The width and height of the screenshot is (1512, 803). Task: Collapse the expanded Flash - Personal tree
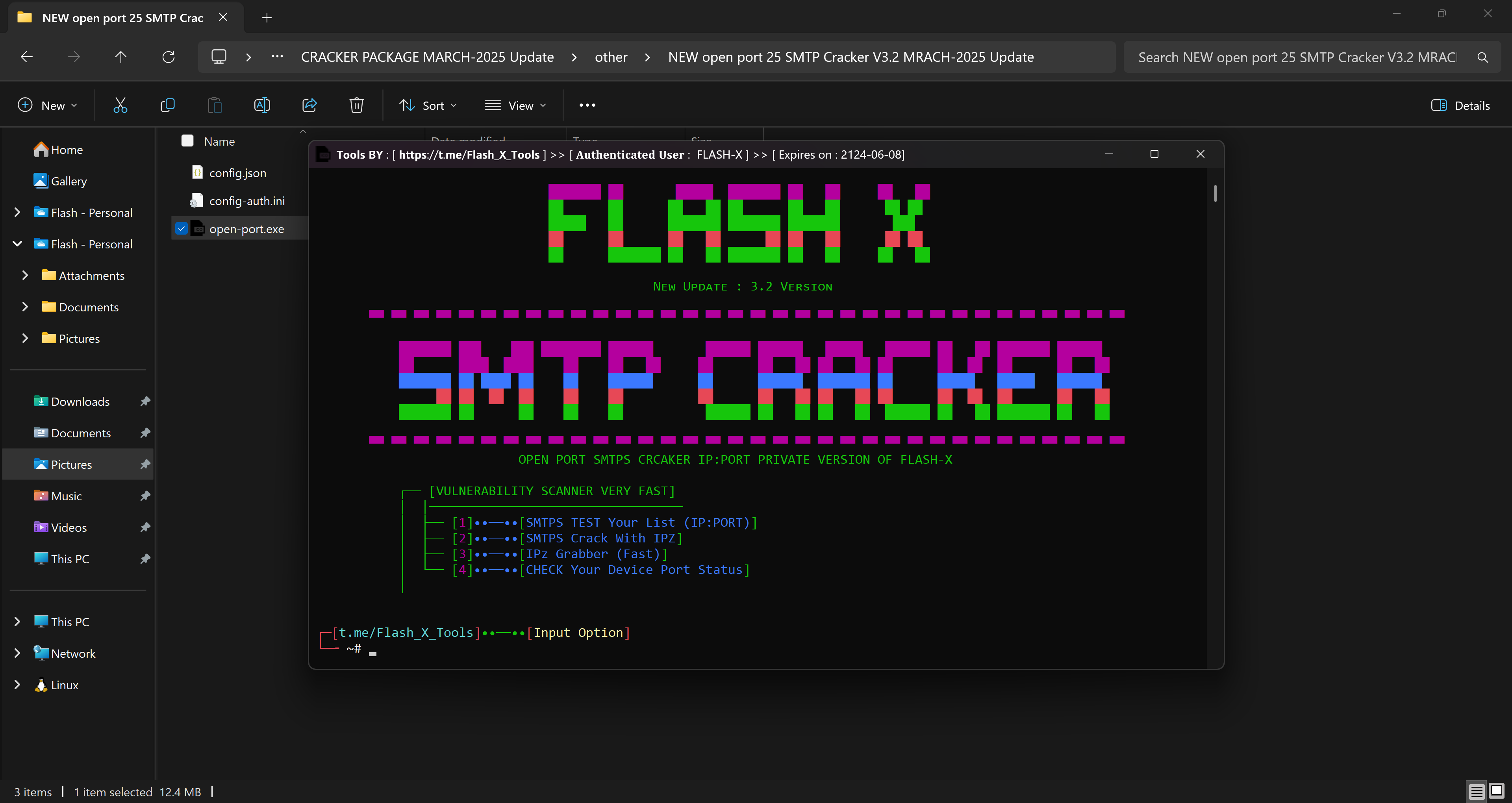coord(17,243)
